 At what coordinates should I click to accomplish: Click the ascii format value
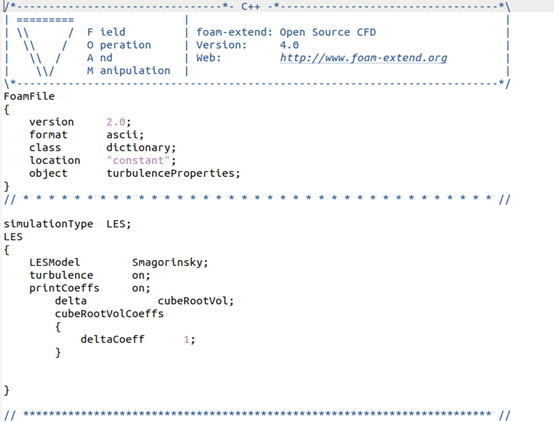[122, 135]
